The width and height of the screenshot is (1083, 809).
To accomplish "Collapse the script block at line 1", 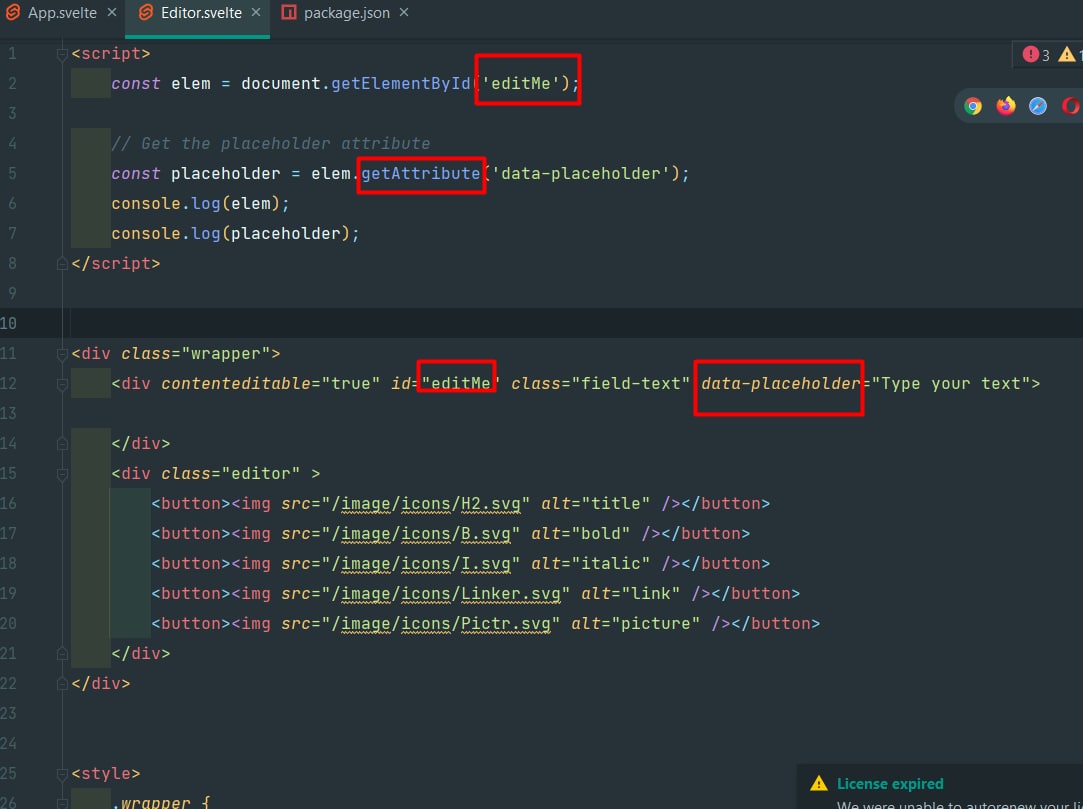I will [x=61, y=54].
